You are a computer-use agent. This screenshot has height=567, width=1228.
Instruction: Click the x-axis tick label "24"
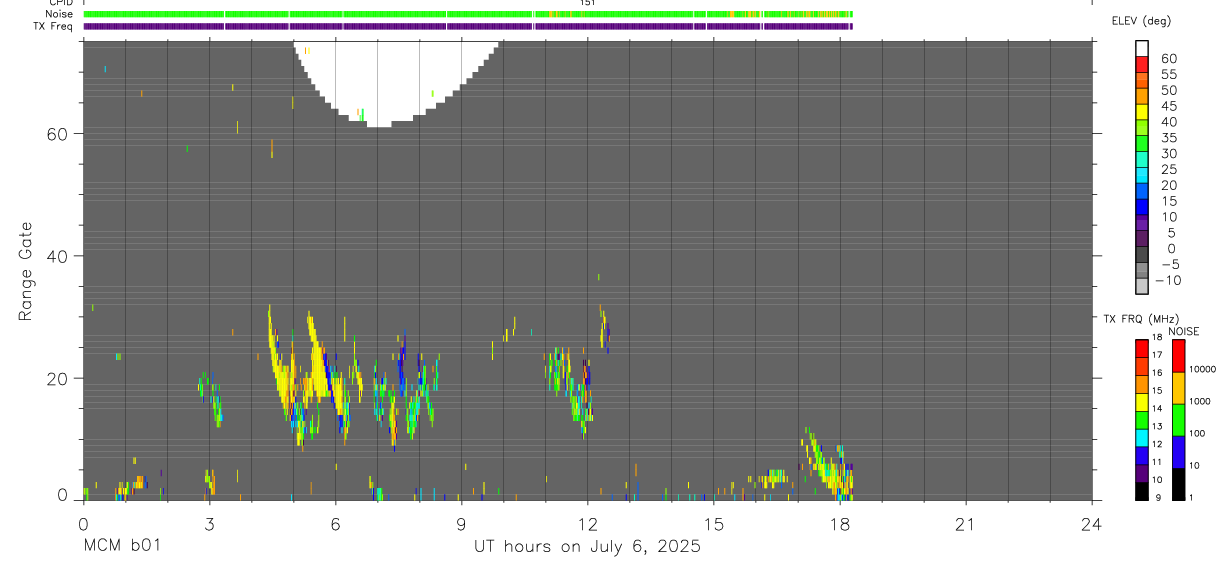pyautogui.click(x=1092, y=524)
